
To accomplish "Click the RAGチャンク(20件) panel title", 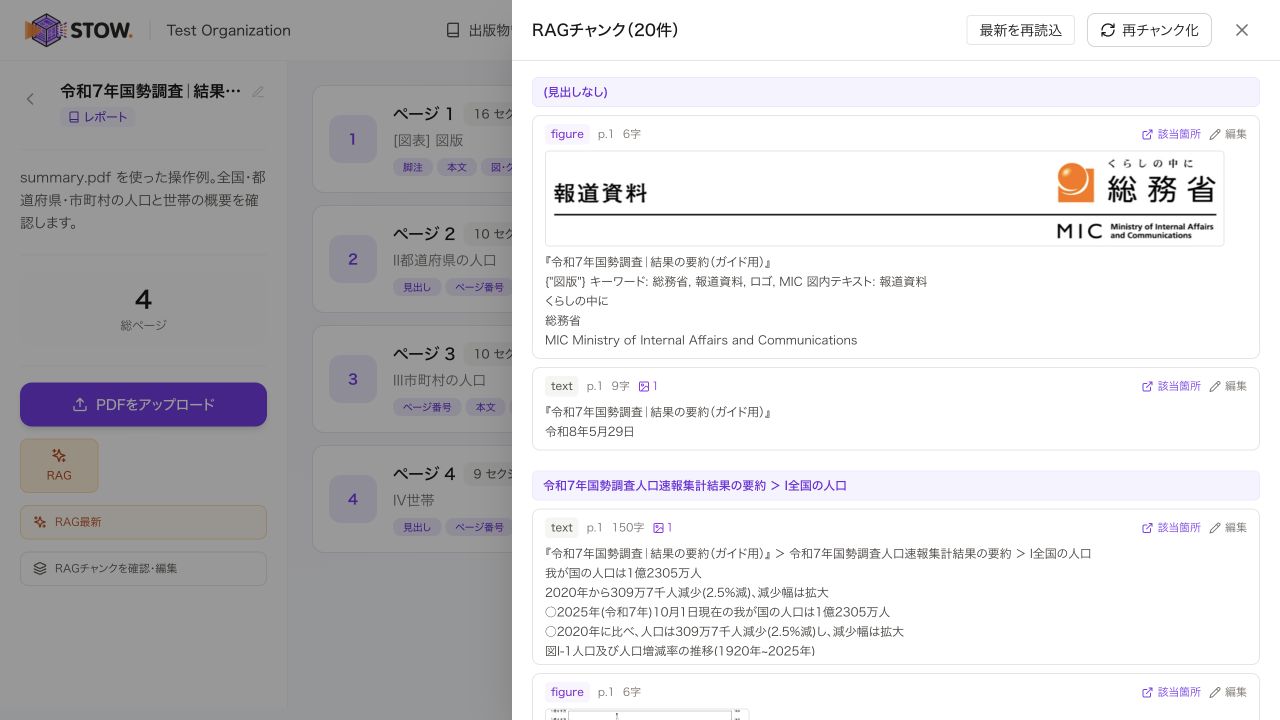I will (605, 30).
